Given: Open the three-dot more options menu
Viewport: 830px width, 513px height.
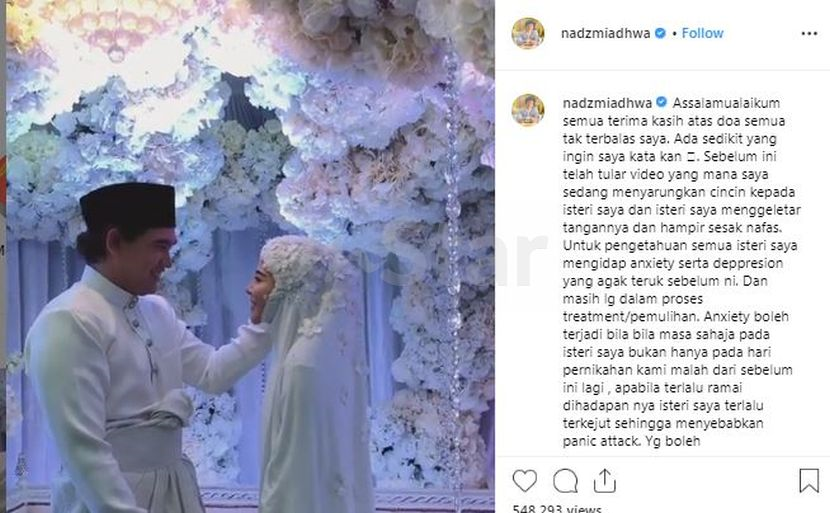Looking at the screenshot, I should click(x=809, y=33).
